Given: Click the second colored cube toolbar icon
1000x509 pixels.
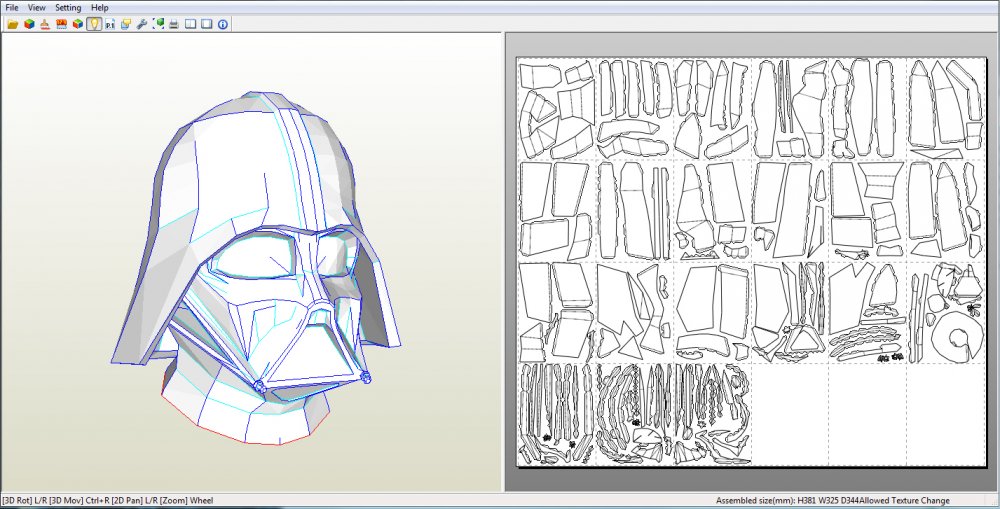Looking at the screenshot, I should click(77, 24).
